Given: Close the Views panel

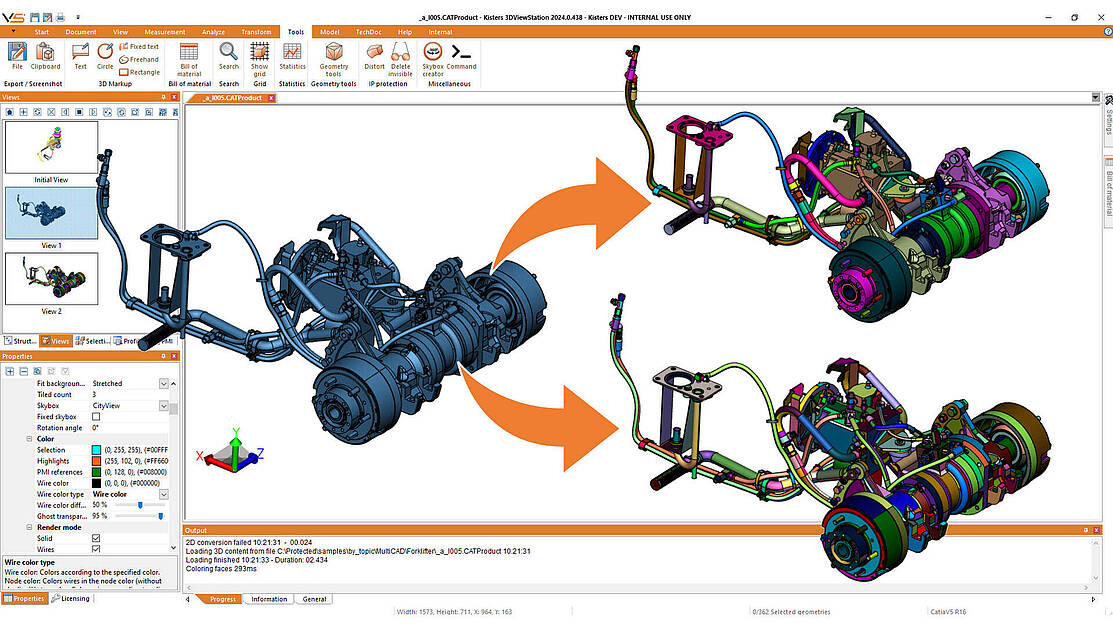Looking at the screenshot, I should click(x=174, y=97).
